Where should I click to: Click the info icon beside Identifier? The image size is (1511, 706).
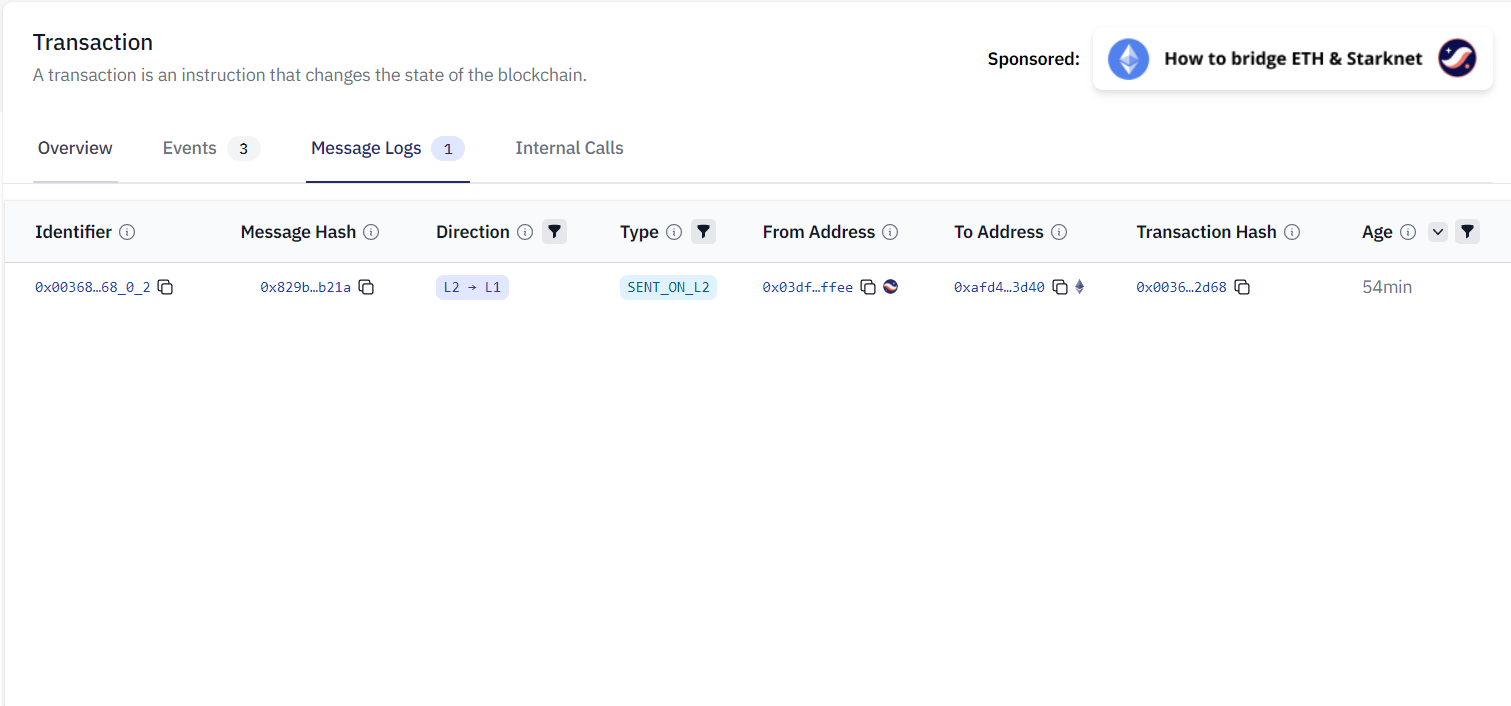click(127, 232)
